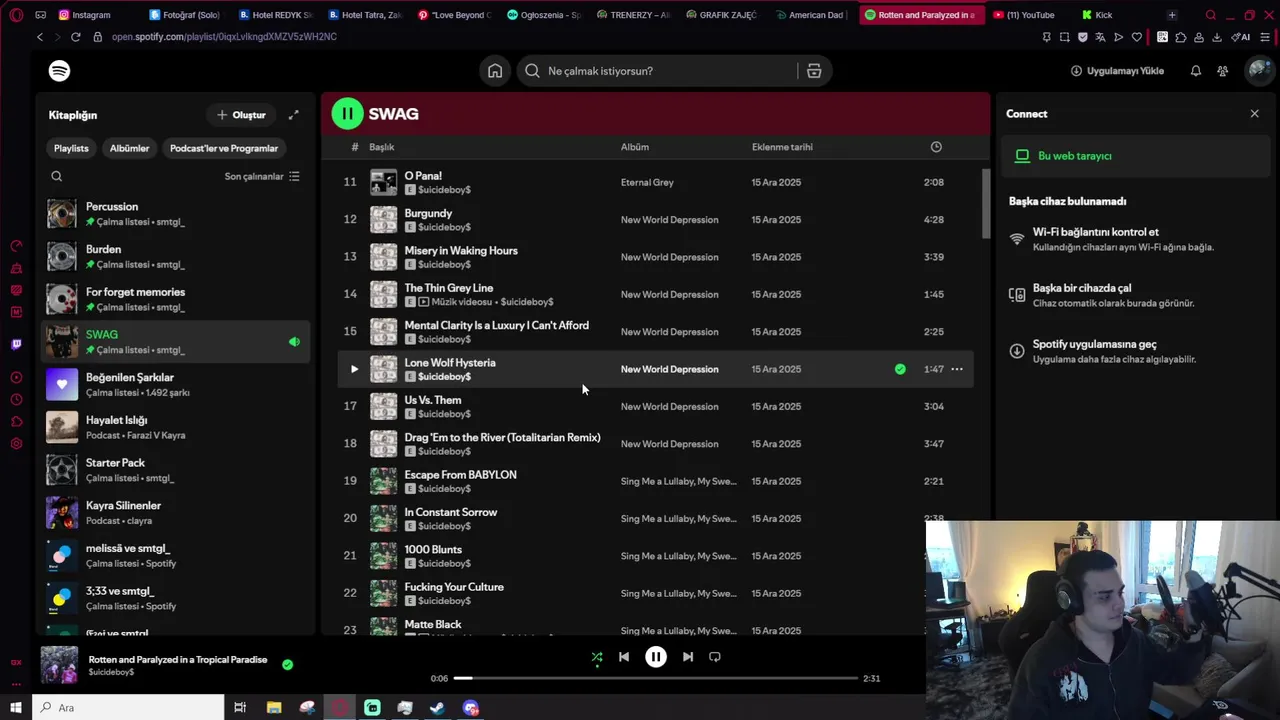Click the Windows Ara search box

tap(128, 707)
